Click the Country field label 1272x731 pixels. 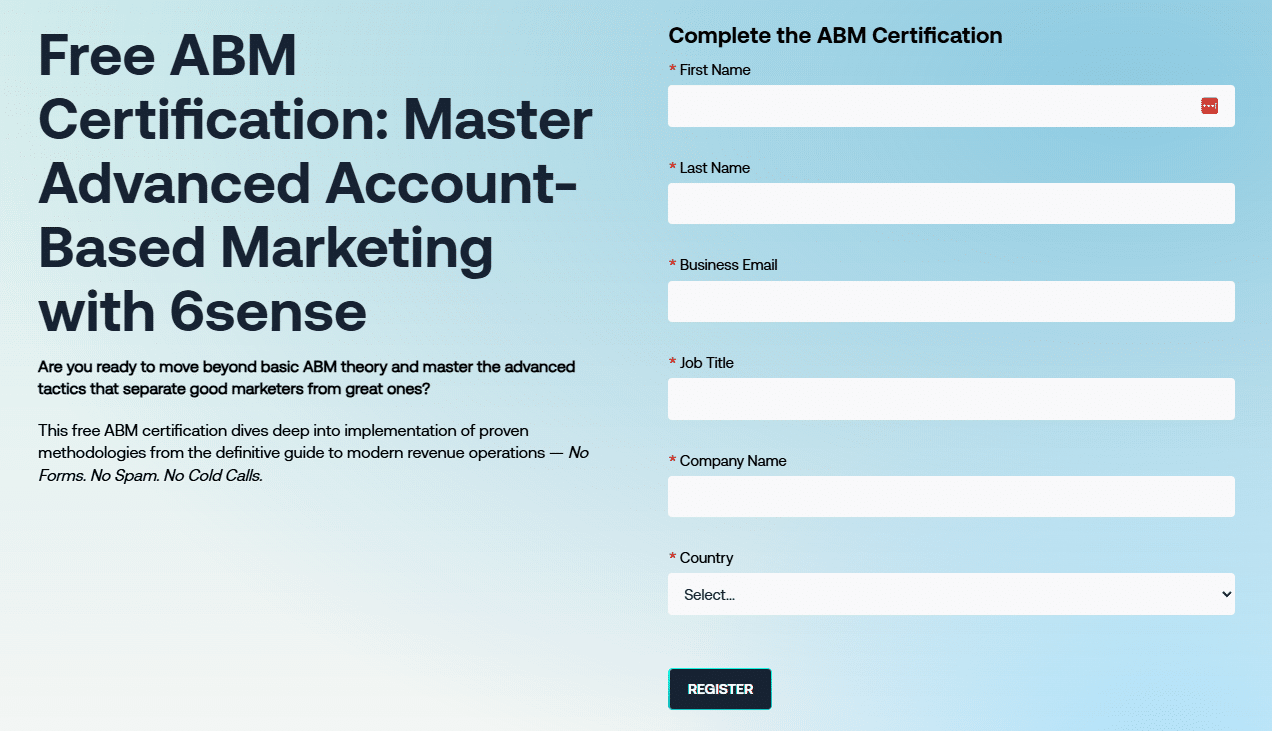point(706,558)
